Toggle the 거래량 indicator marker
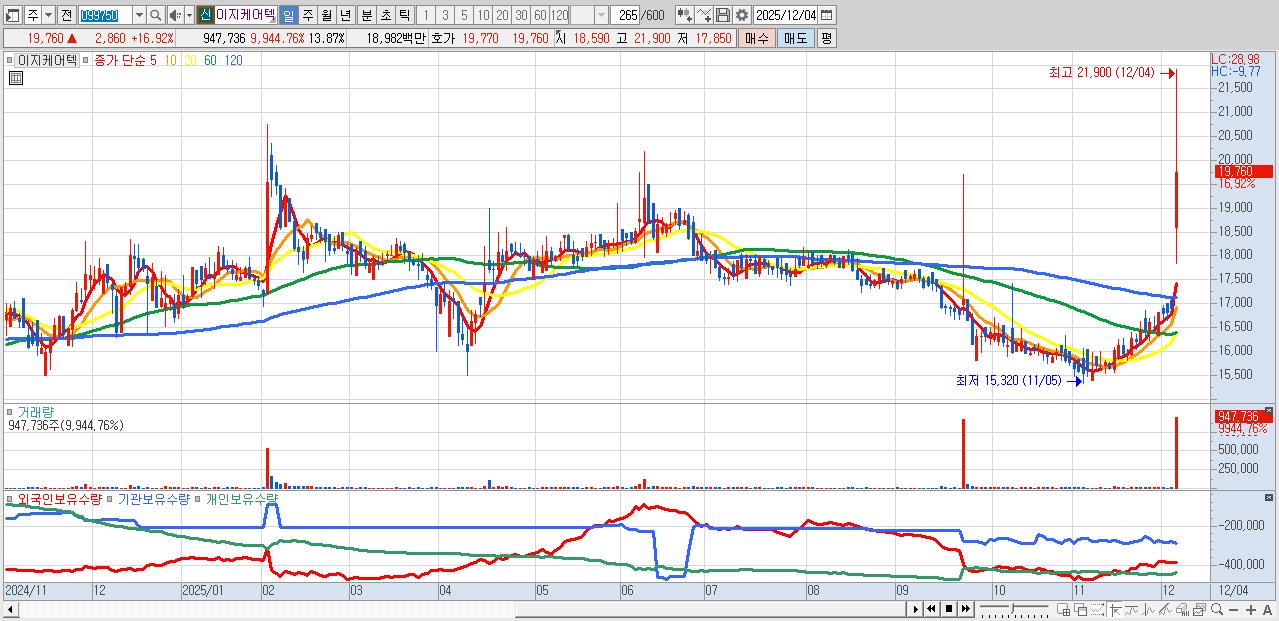 (x=10, y=411)
